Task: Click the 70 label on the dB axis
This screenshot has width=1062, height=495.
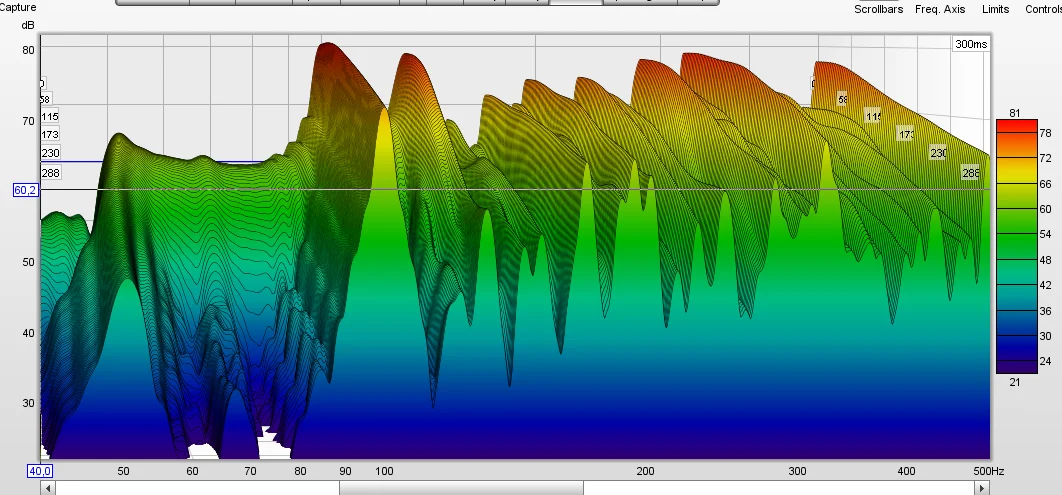Action: click(28, 121)
